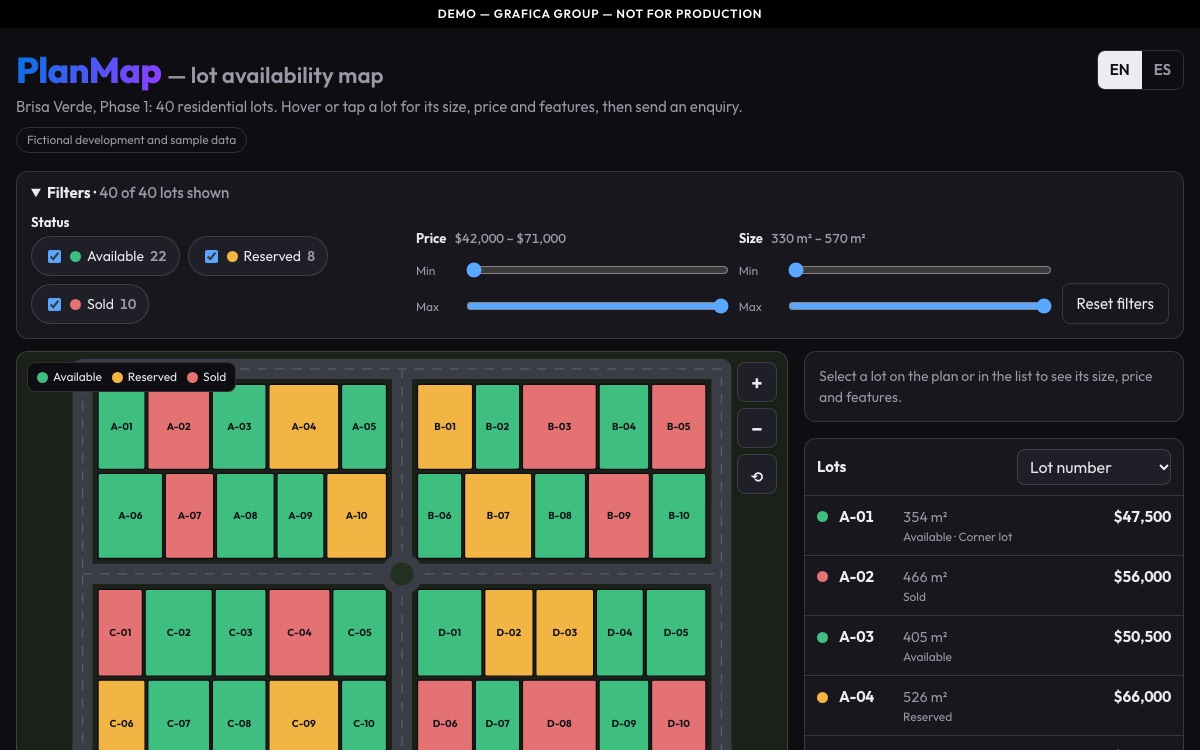The height and width of the screenshot is (750, 1200).
Task: Select lot B-08 on the map
Action: [560, 516]
